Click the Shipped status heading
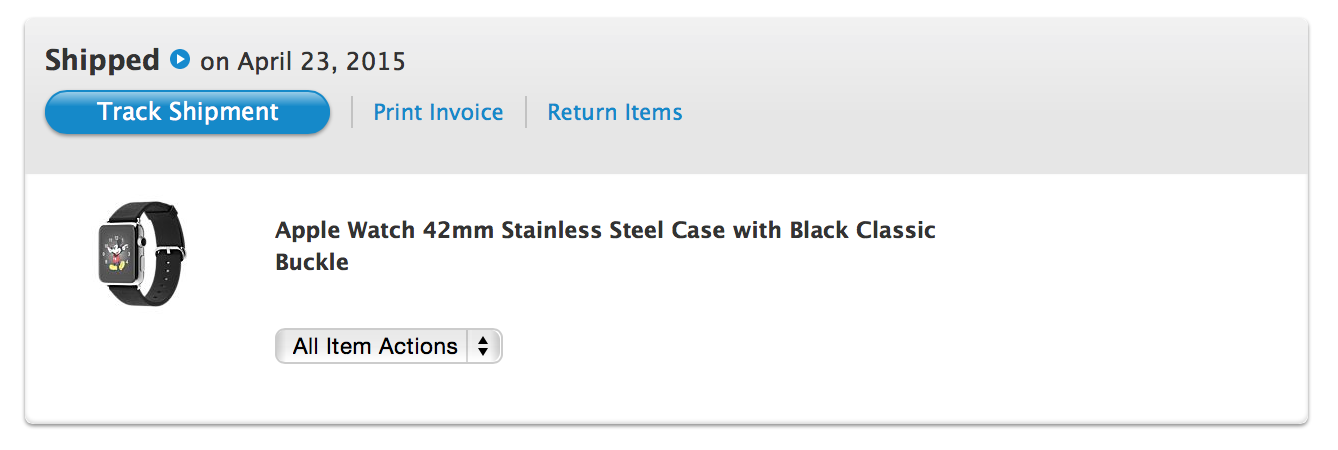The width and height of the screenshot is (1338, 450). pos(102,60)
